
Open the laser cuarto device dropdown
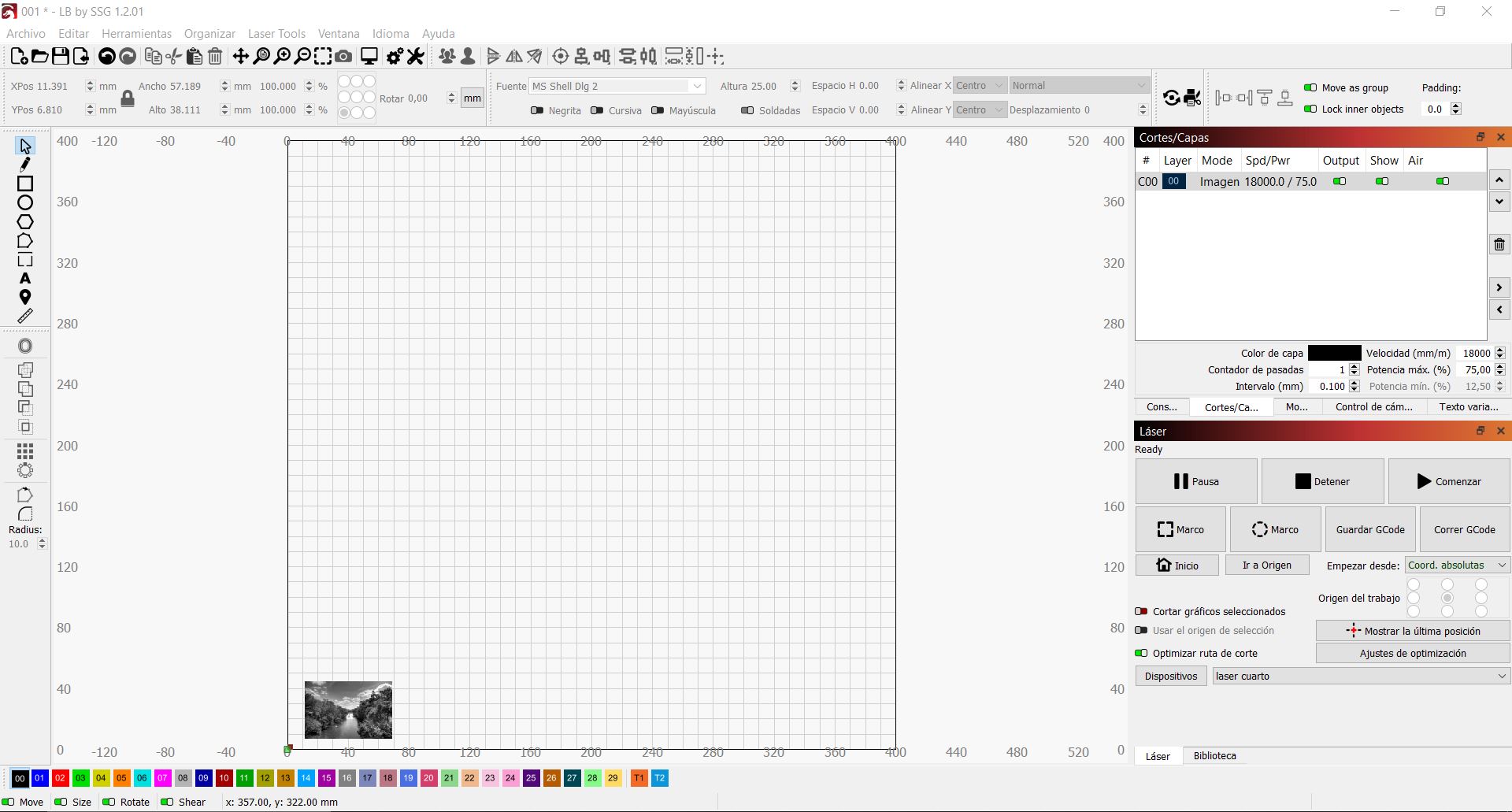tap(1360, 676)
